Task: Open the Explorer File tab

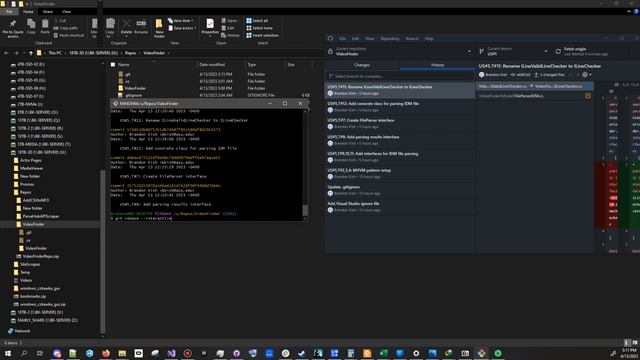Action: tap(9, 11)
